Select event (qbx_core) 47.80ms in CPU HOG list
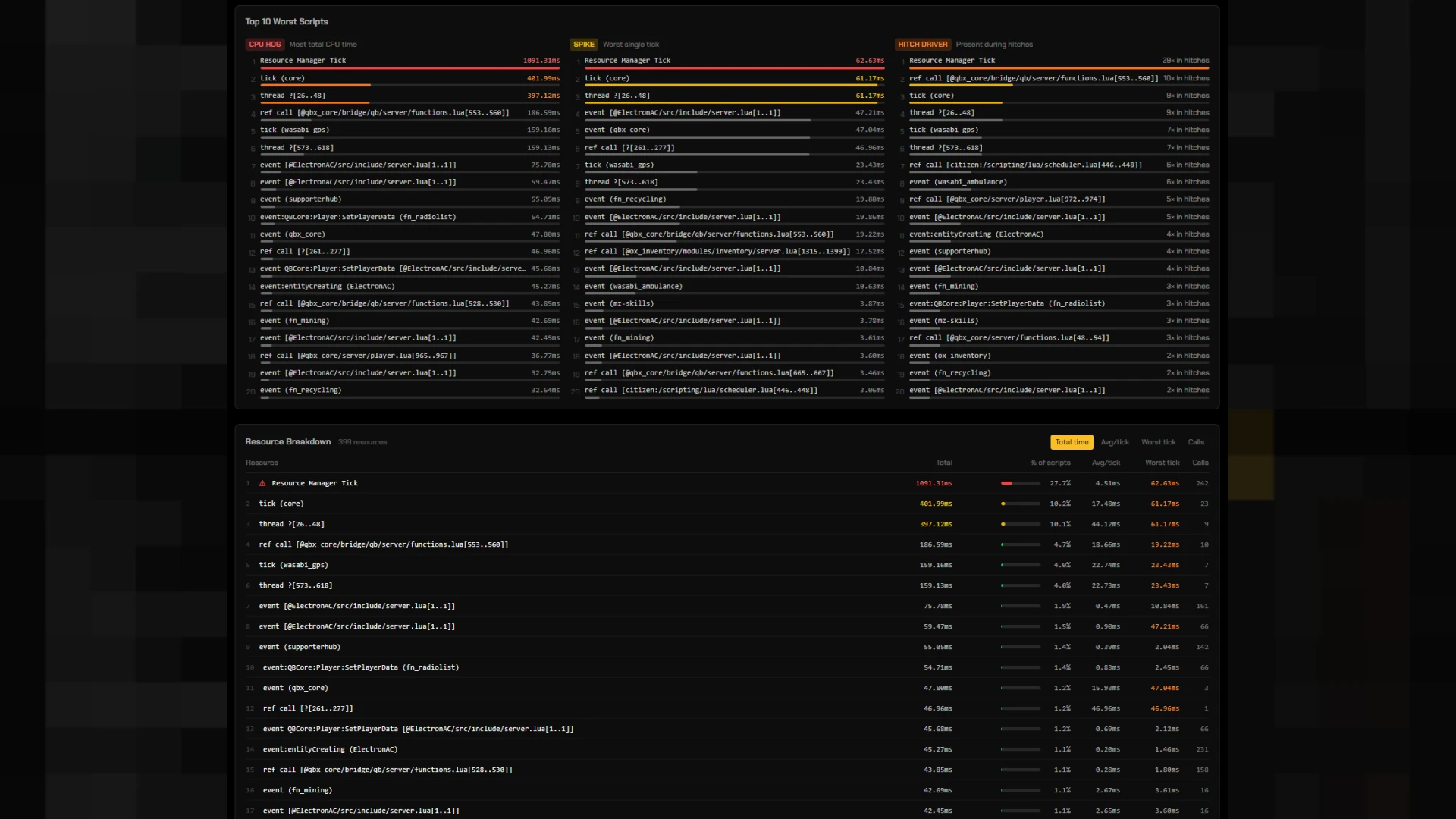The image size is (1456, 819). click(x=404, y=236)
